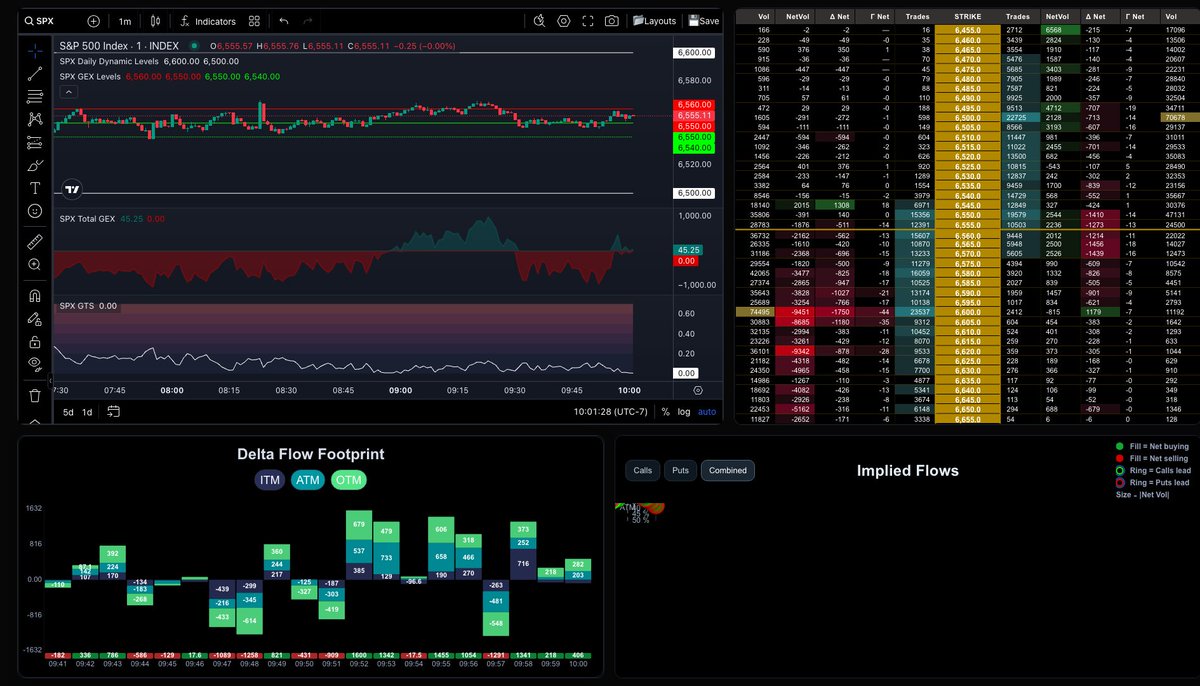Toggle ATM series in Delta Flow Footprint
The image size is (1200, 686).
[308, 481]
